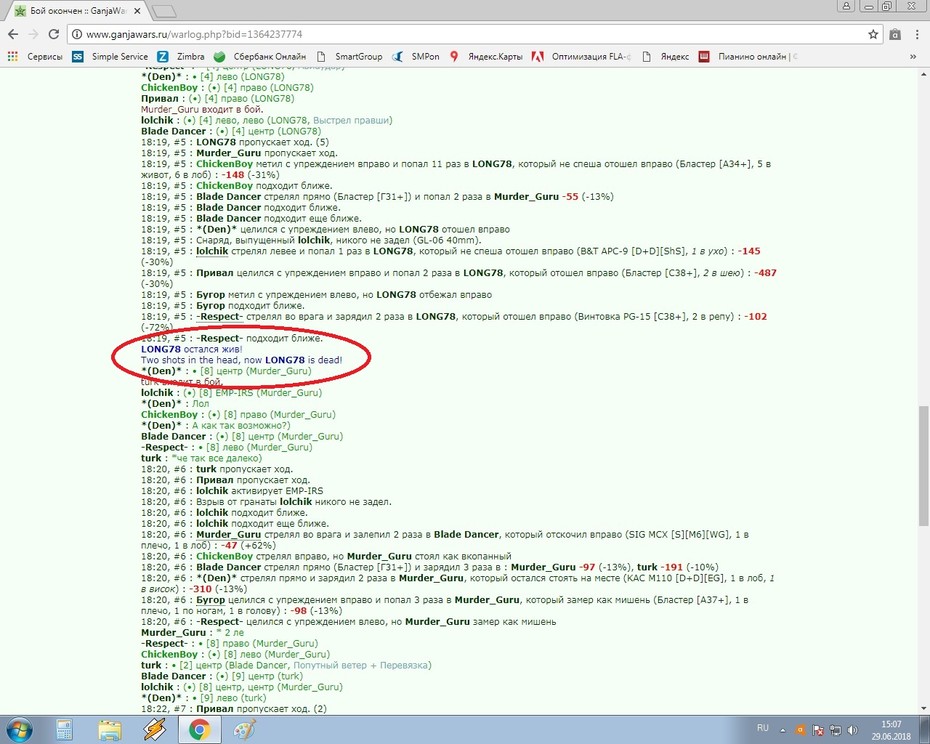Open Action Center flag icon
930x744 pixels.
[817, 730]
